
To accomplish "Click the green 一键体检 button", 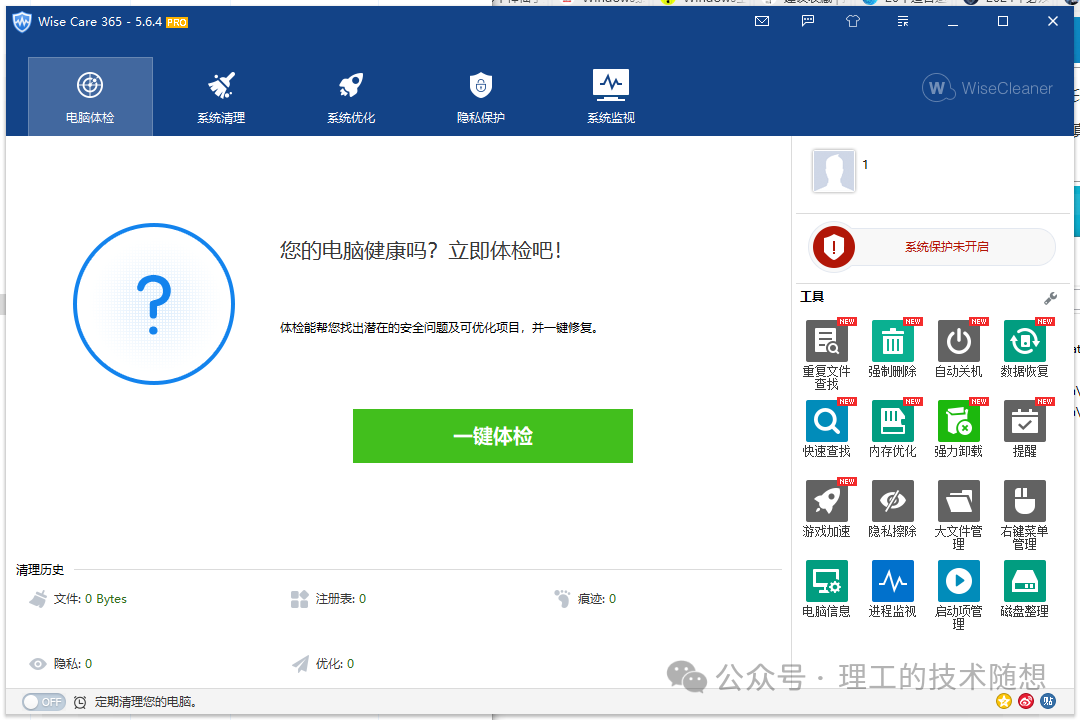I will [493, 436].
